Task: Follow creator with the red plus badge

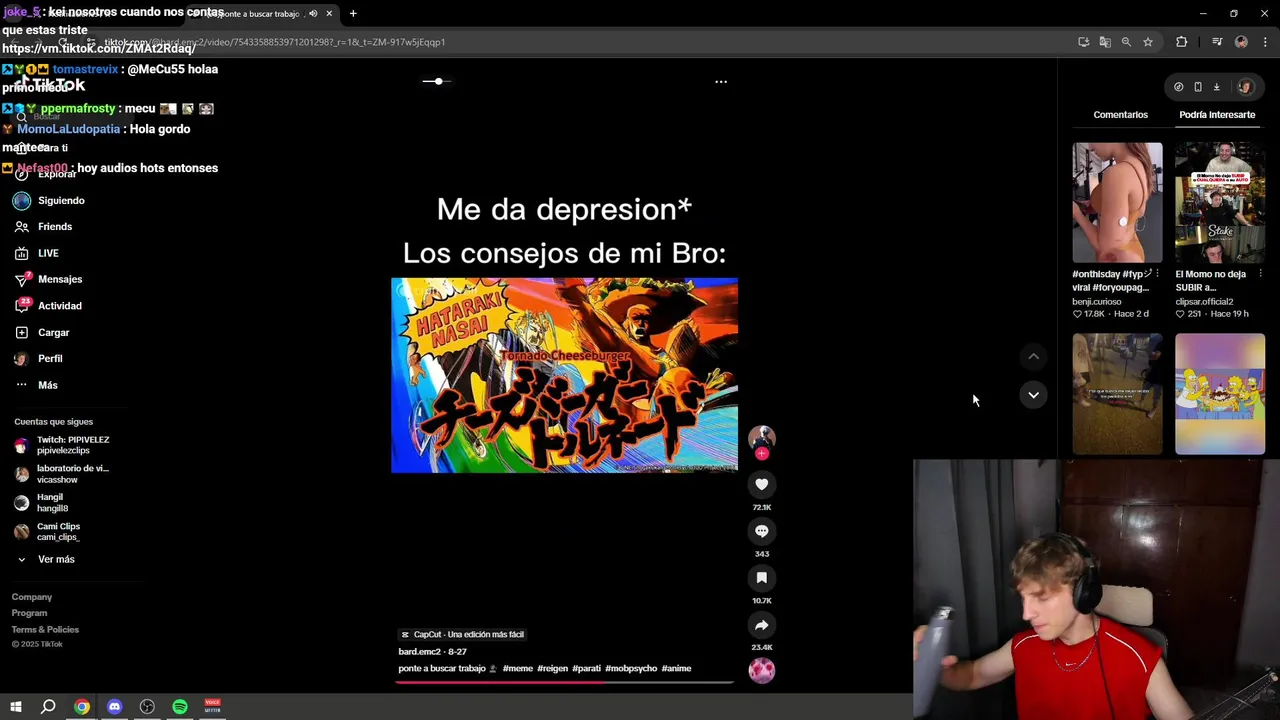Action: pos(761,454)
